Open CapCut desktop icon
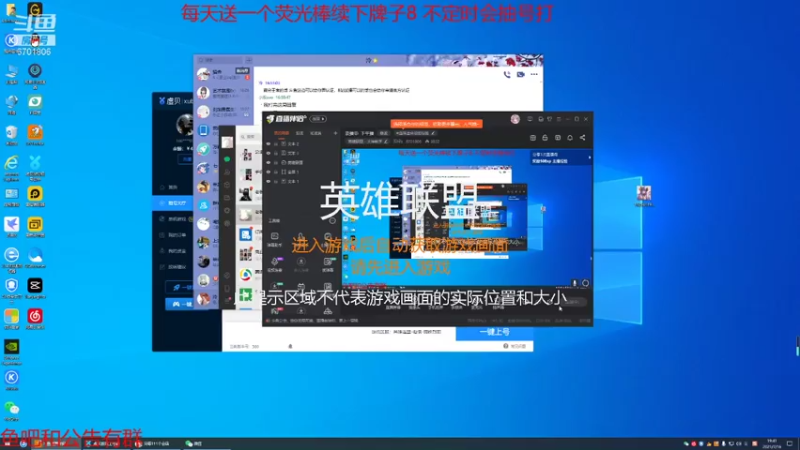The height and width of the screenshot is (450, 800). [35, 288]
